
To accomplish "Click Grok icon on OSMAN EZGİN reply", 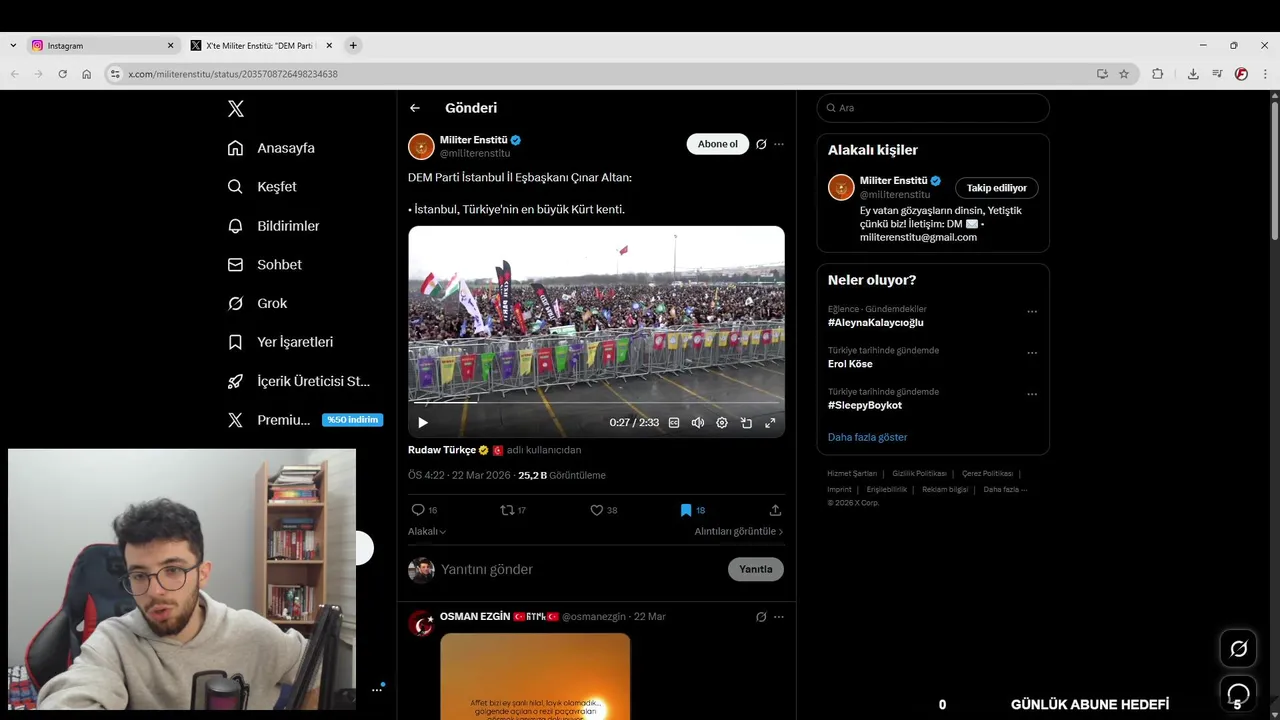I will 761,617.
